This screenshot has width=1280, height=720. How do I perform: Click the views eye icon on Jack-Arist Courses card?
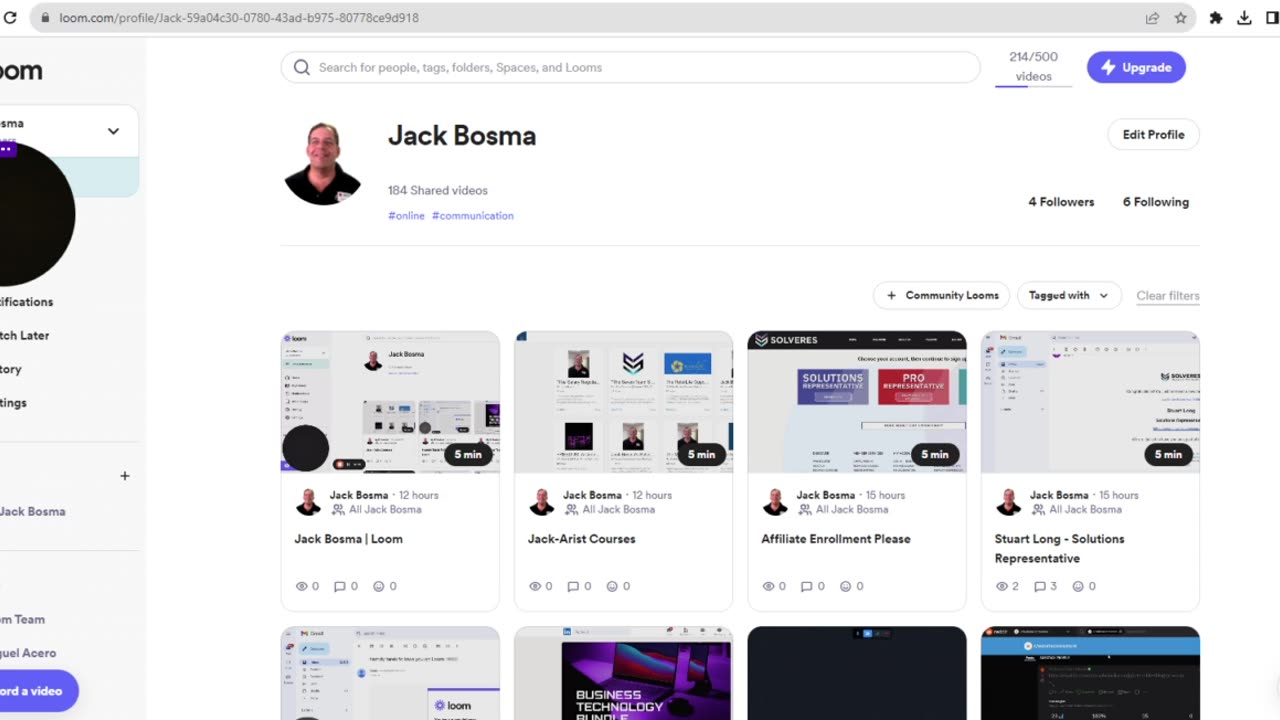point(535,586)
